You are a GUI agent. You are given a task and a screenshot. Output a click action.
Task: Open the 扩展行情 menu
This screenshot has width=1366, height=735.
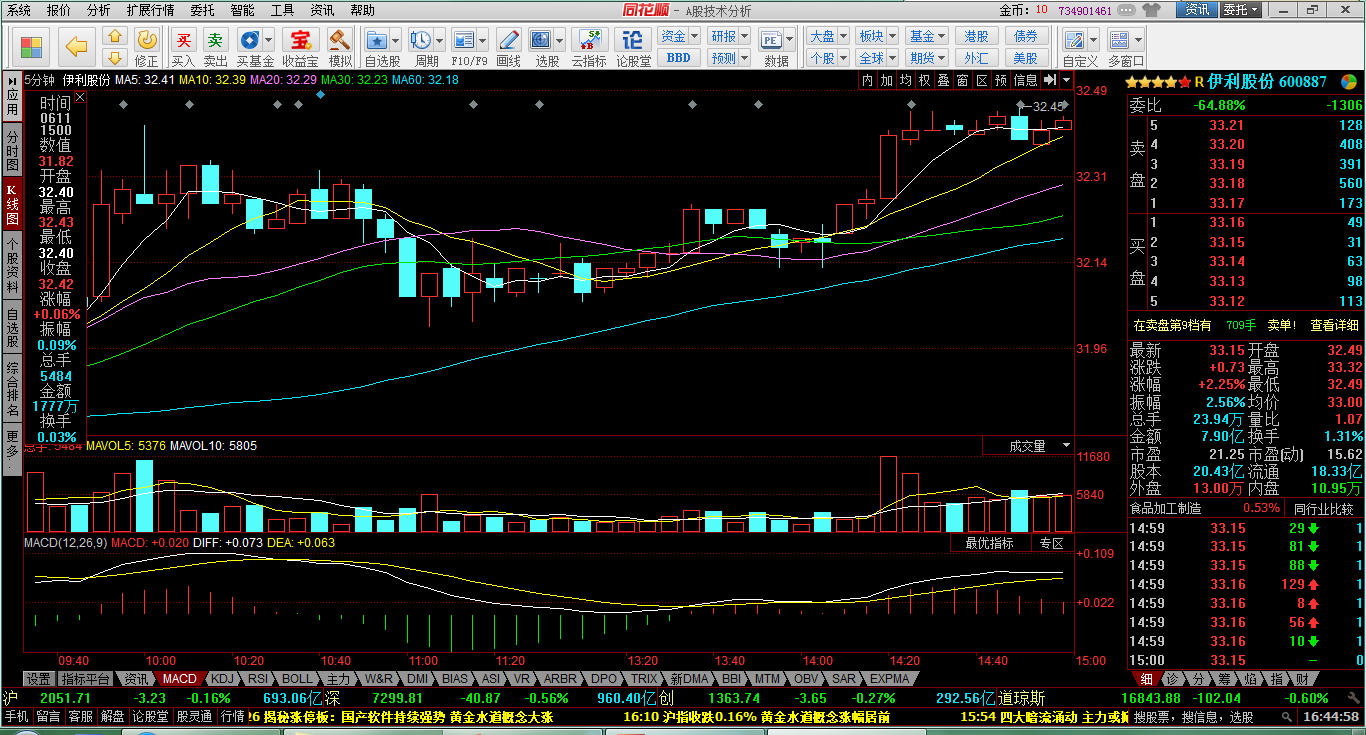point(150,10)
